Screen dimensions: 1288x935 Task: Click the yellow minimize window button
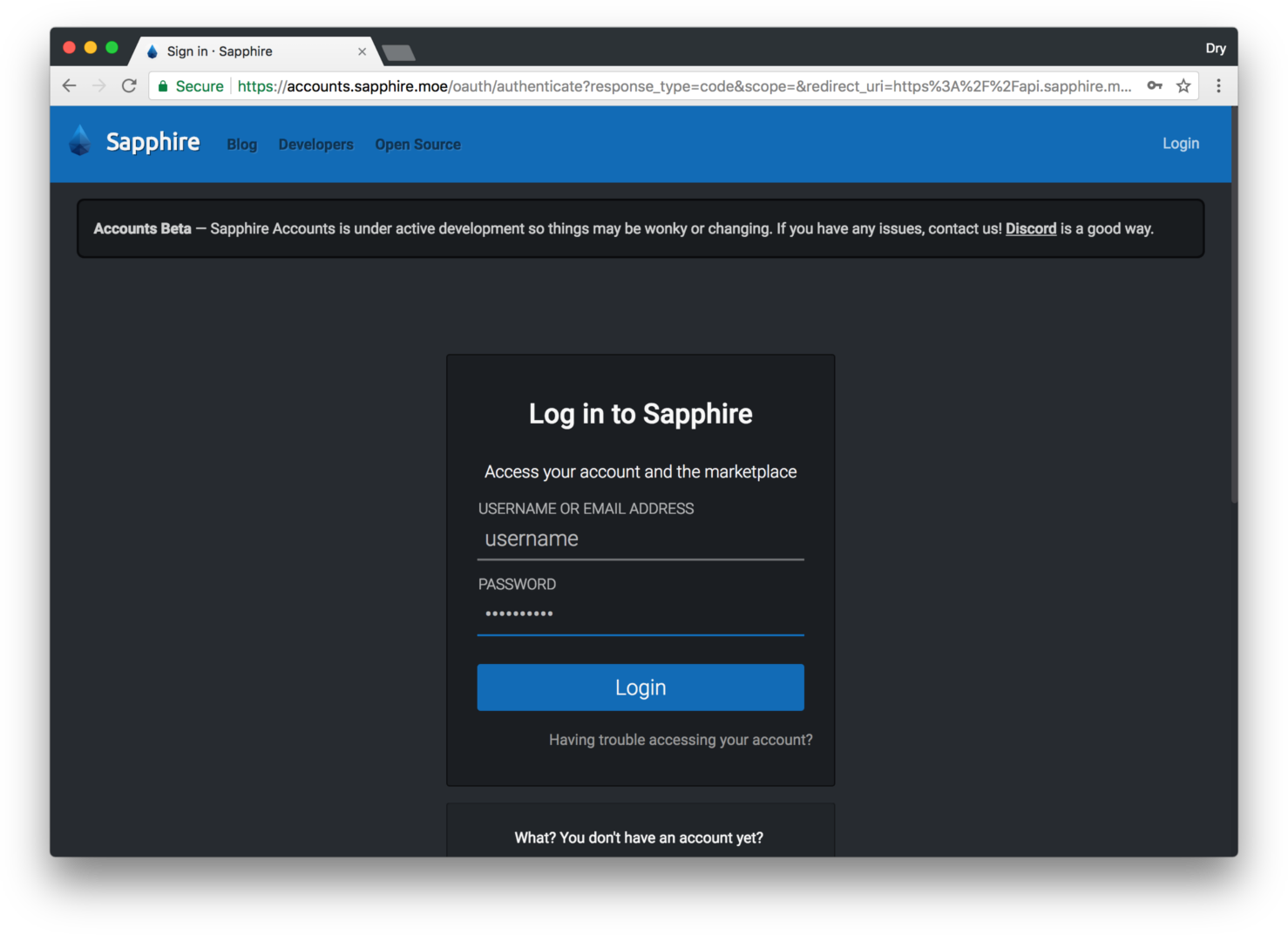tap(91, 48)
